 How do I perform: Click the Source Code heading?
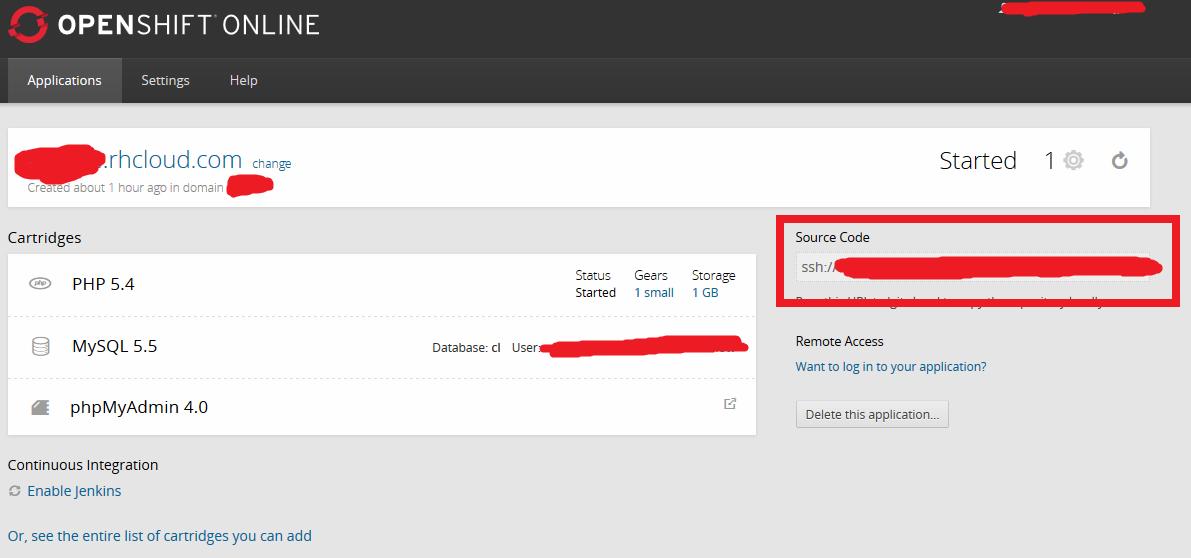coord(832,238)
